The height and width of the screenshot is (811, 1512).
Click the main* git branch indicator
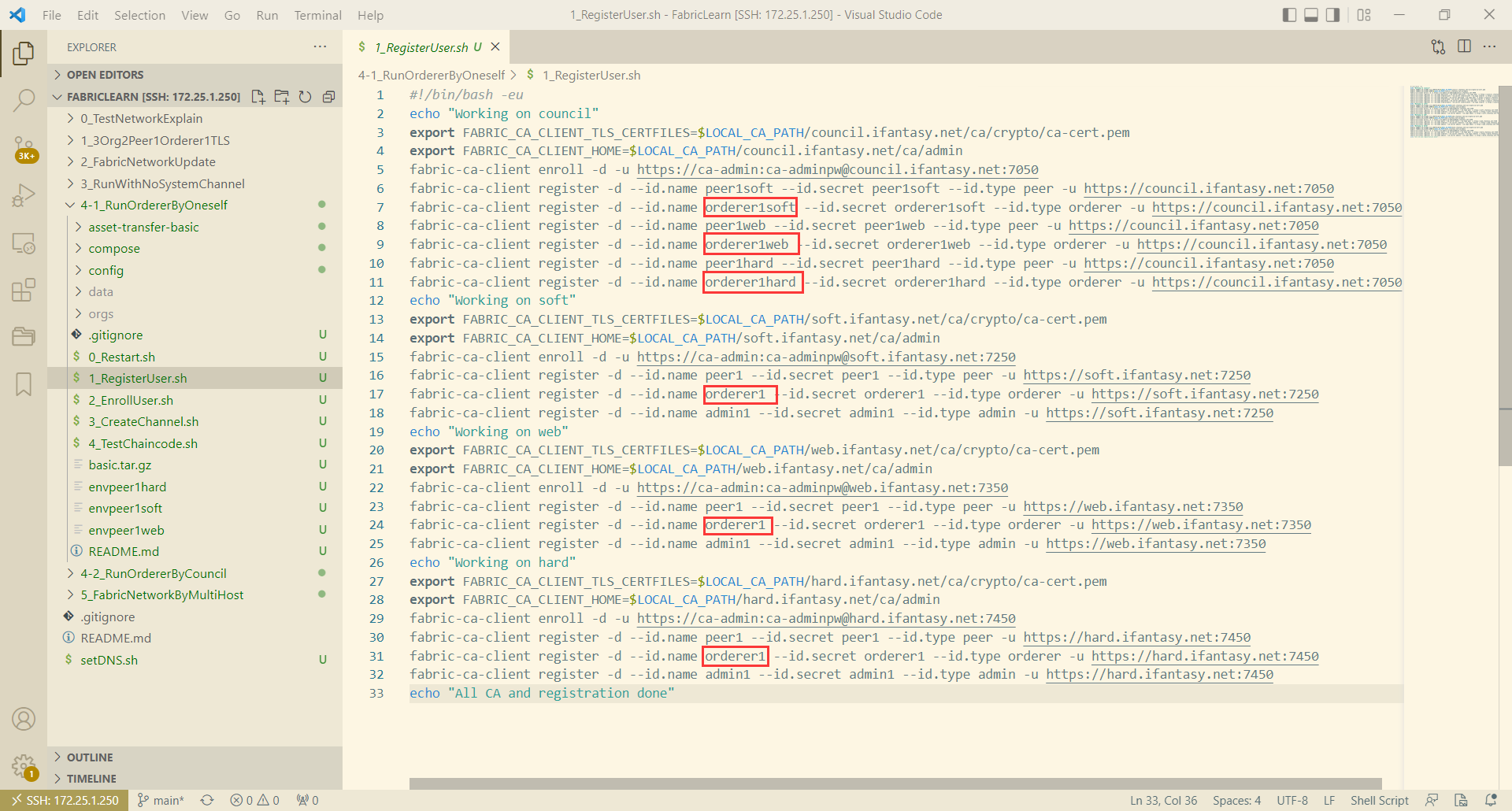click(161, 800)
